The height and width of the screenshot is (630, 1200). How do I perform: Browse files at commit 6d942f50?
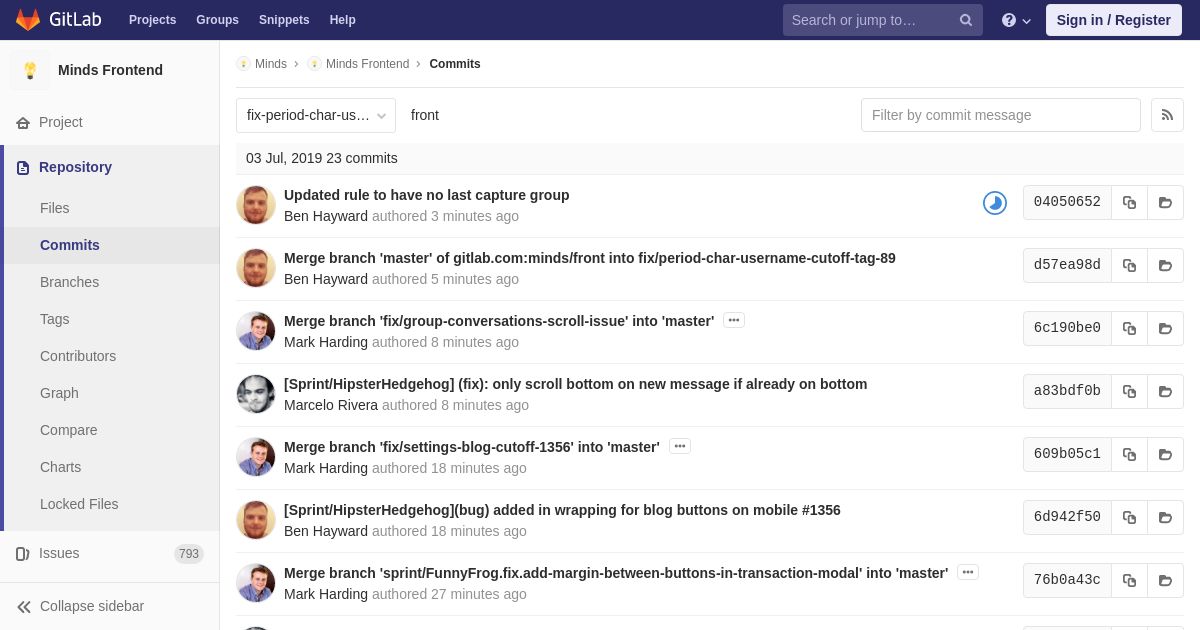pos(1165,517)
